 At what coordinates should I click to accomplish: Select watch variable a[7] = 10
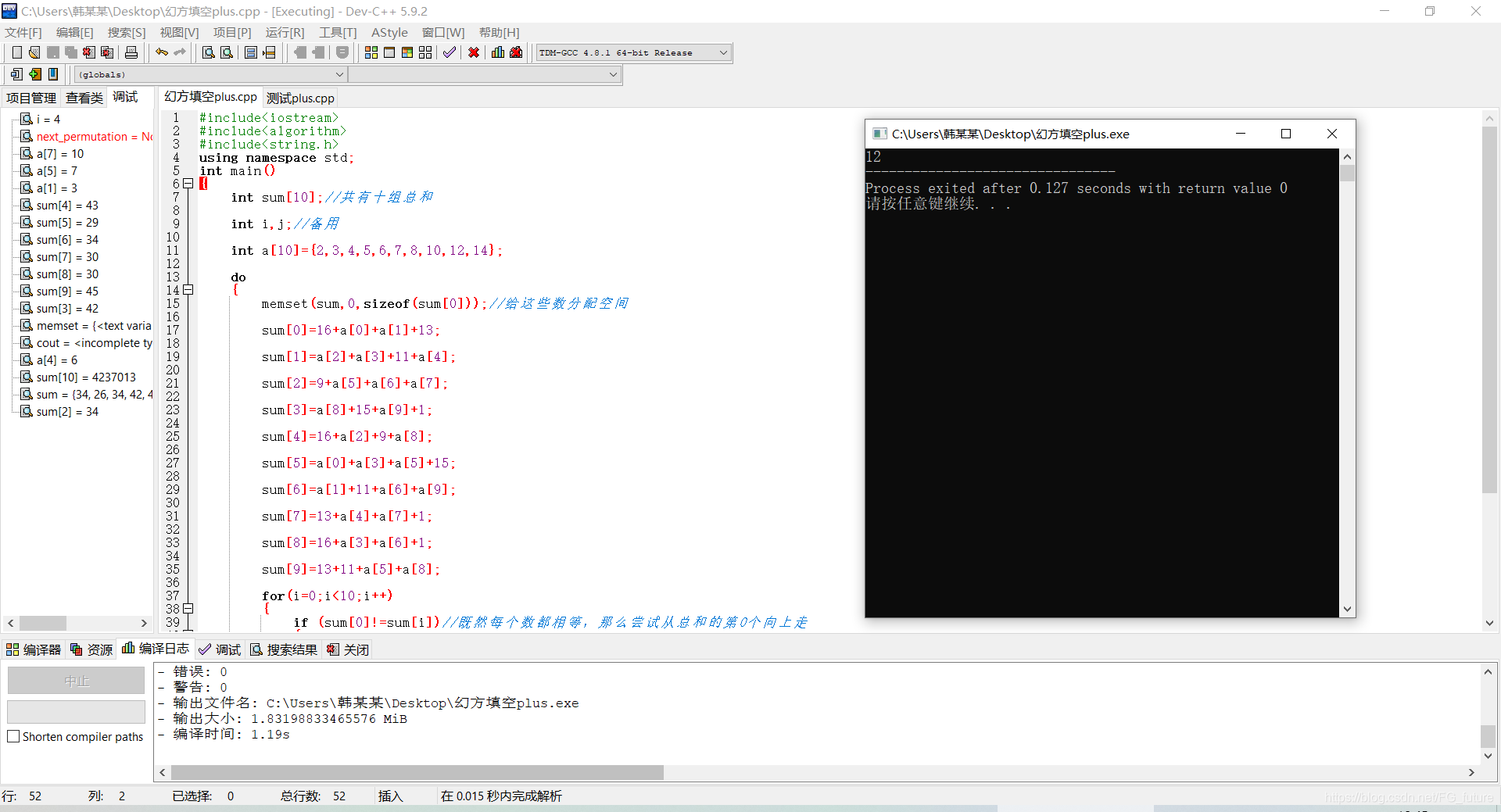(60, 154)
